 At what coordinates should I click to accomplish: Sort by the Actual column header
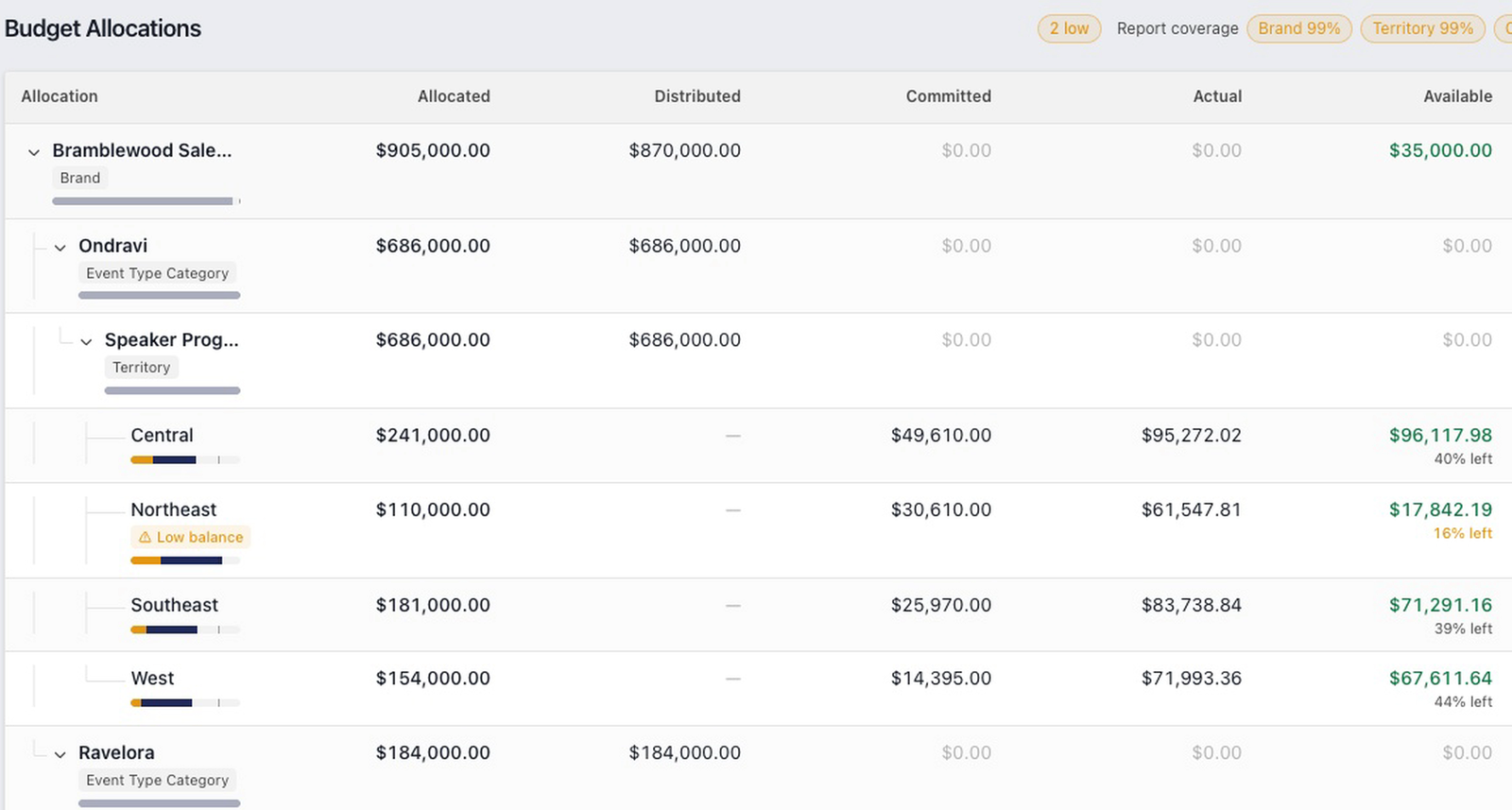[x=1217, y=96]
